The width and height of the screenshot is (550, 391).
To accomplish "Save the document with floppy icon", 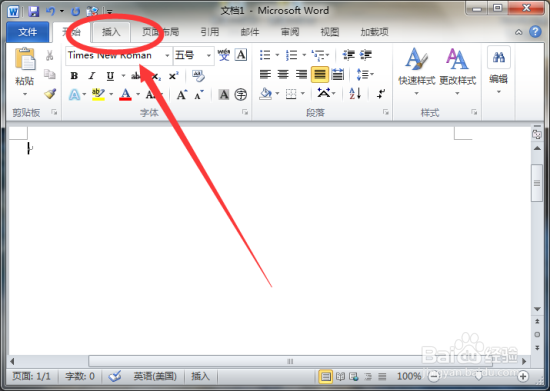I will pos(34,11).
